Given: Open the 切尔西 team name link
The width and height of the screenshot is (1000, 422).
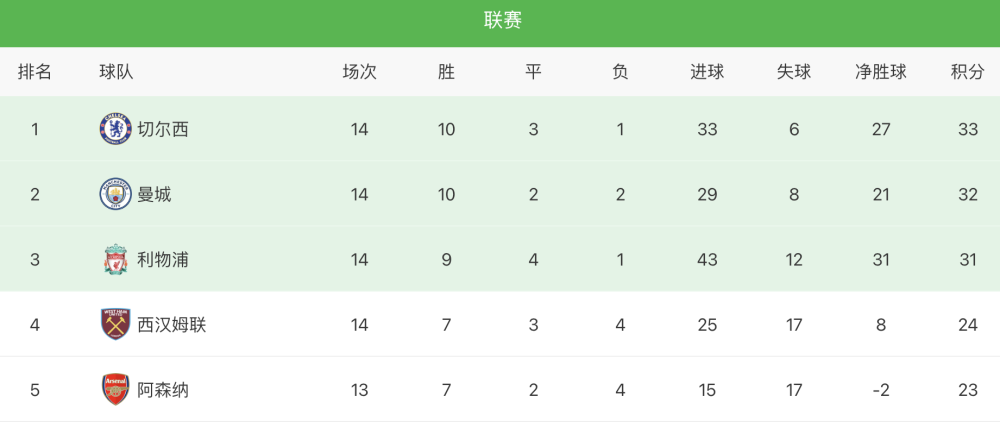Looking at the screenshot, I should [x=163, y=129].
